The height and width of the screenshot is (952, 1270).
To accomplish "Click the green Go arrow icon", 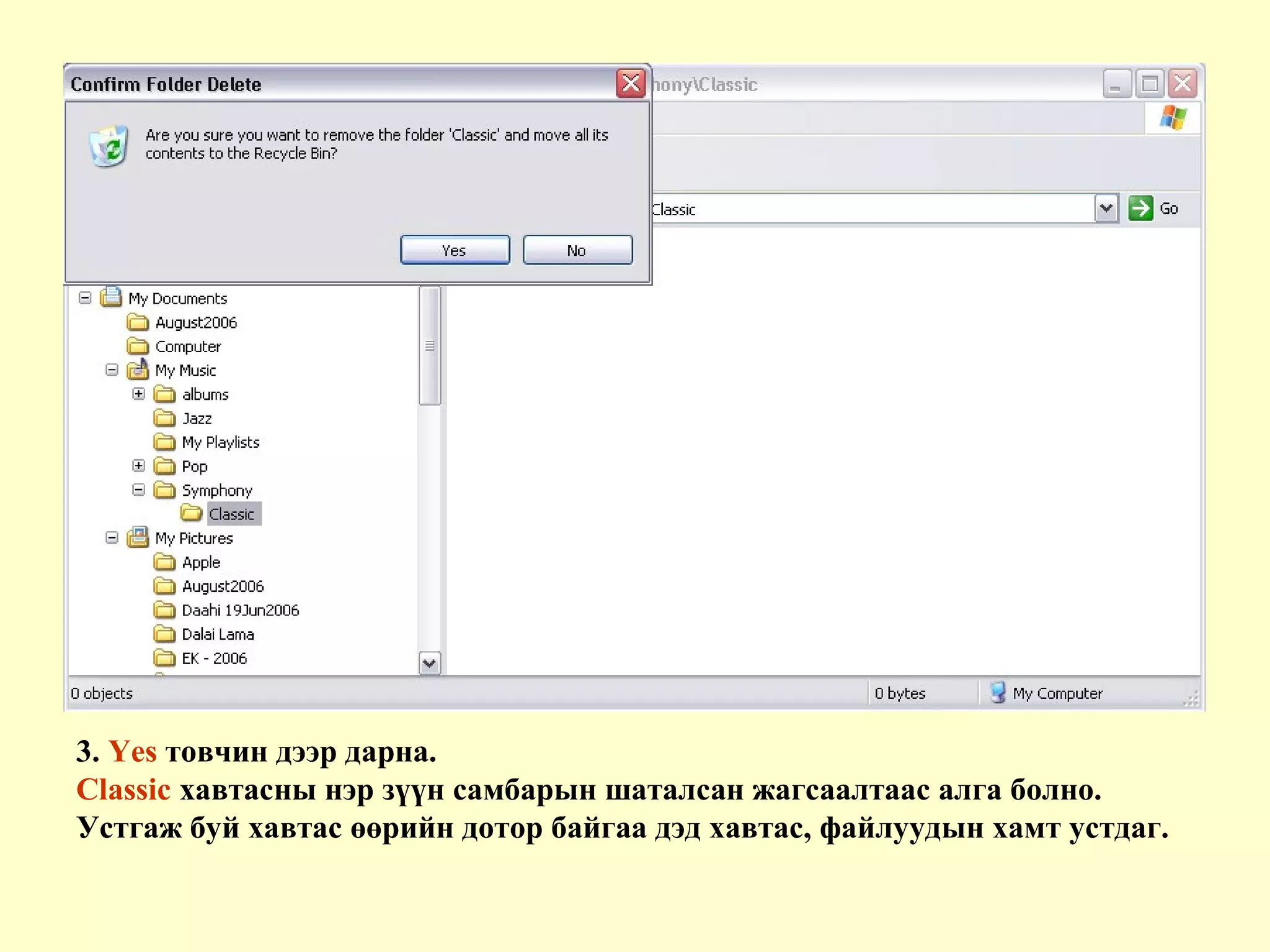I will coord(1140,208).
